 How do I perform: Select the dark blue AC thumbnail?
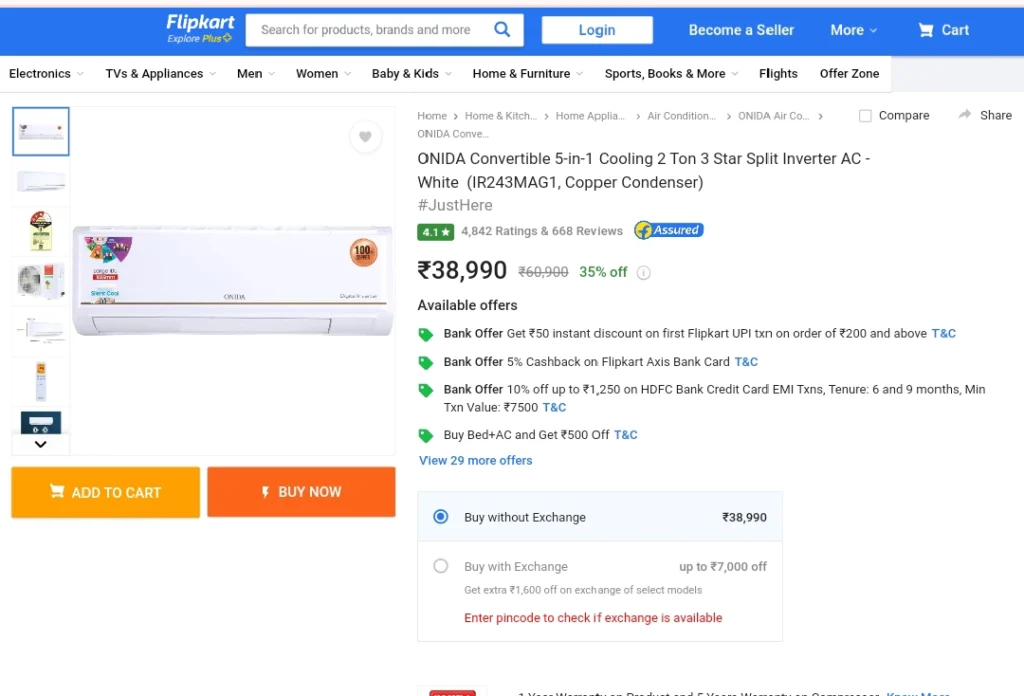click(x=40, y=422)
